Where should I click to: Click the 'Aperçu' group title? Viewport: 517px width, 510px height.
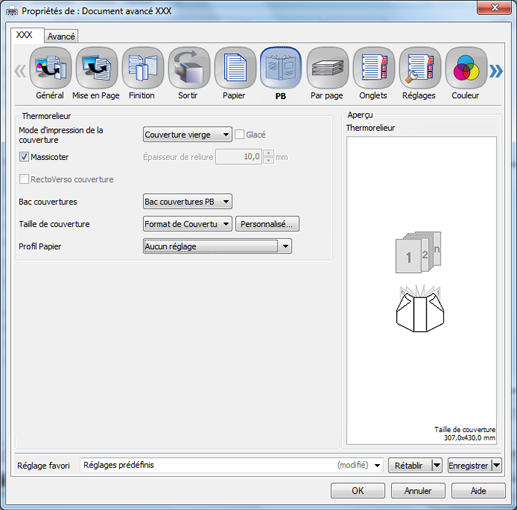(x=360, y=115)
